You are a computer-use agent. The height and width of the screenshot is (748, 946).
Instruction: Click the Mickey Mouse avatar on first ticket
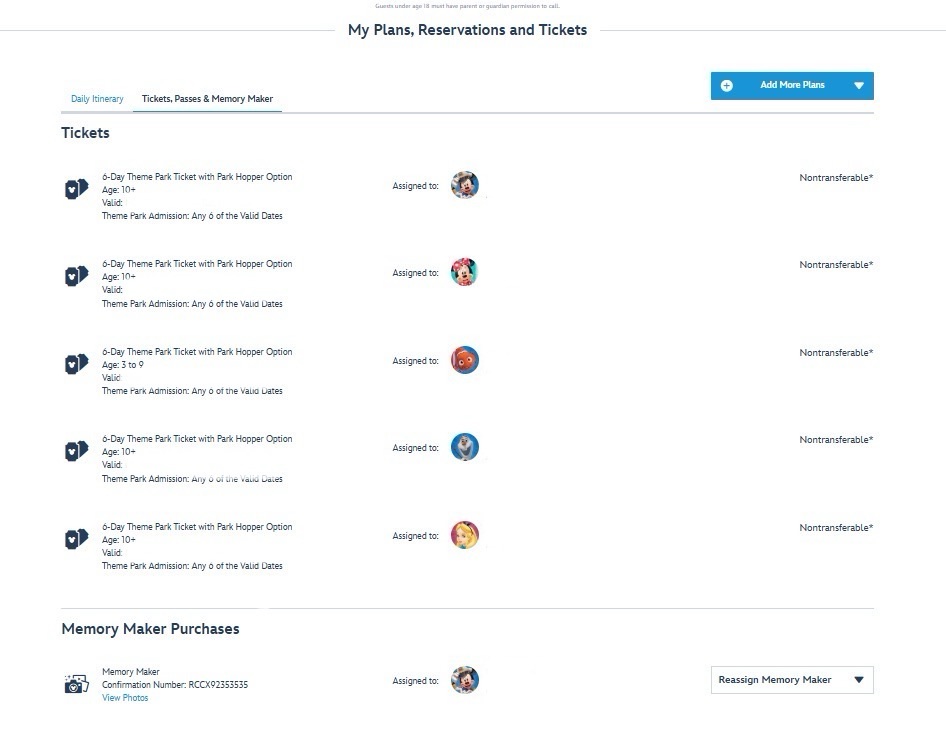(464, 185)
